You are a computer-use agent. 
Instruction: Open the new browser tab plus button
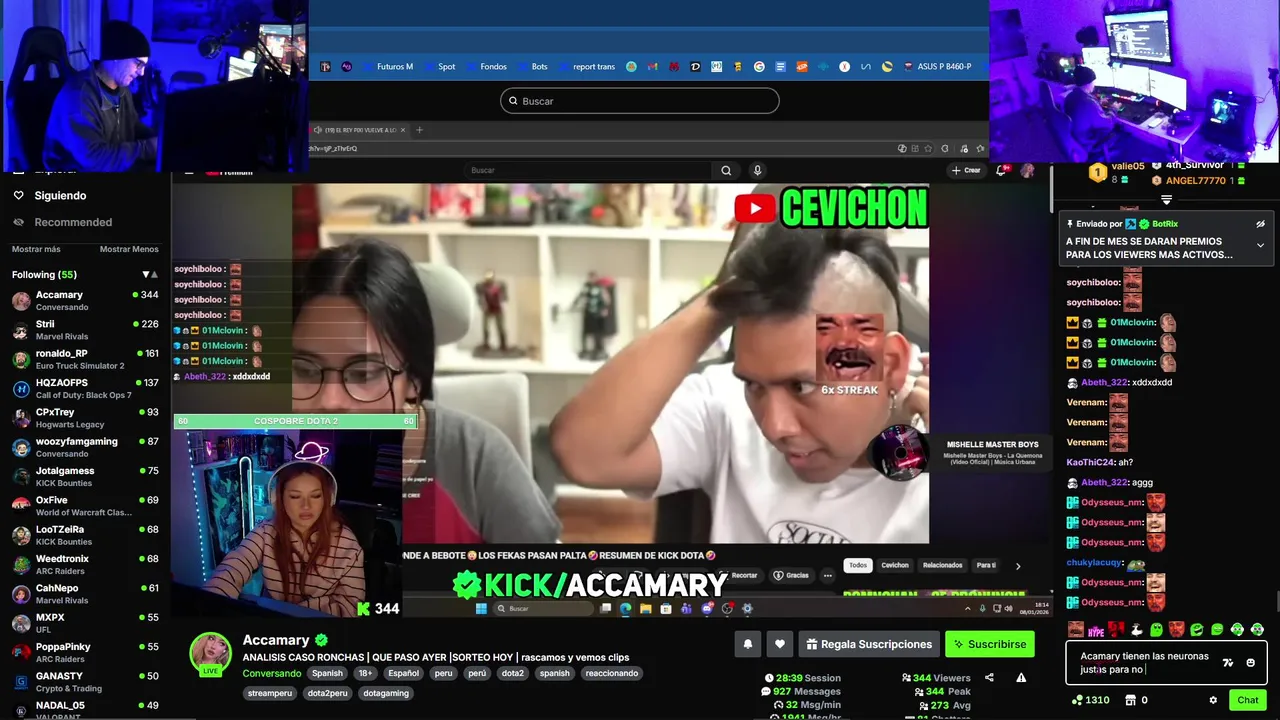coord(419,130)
